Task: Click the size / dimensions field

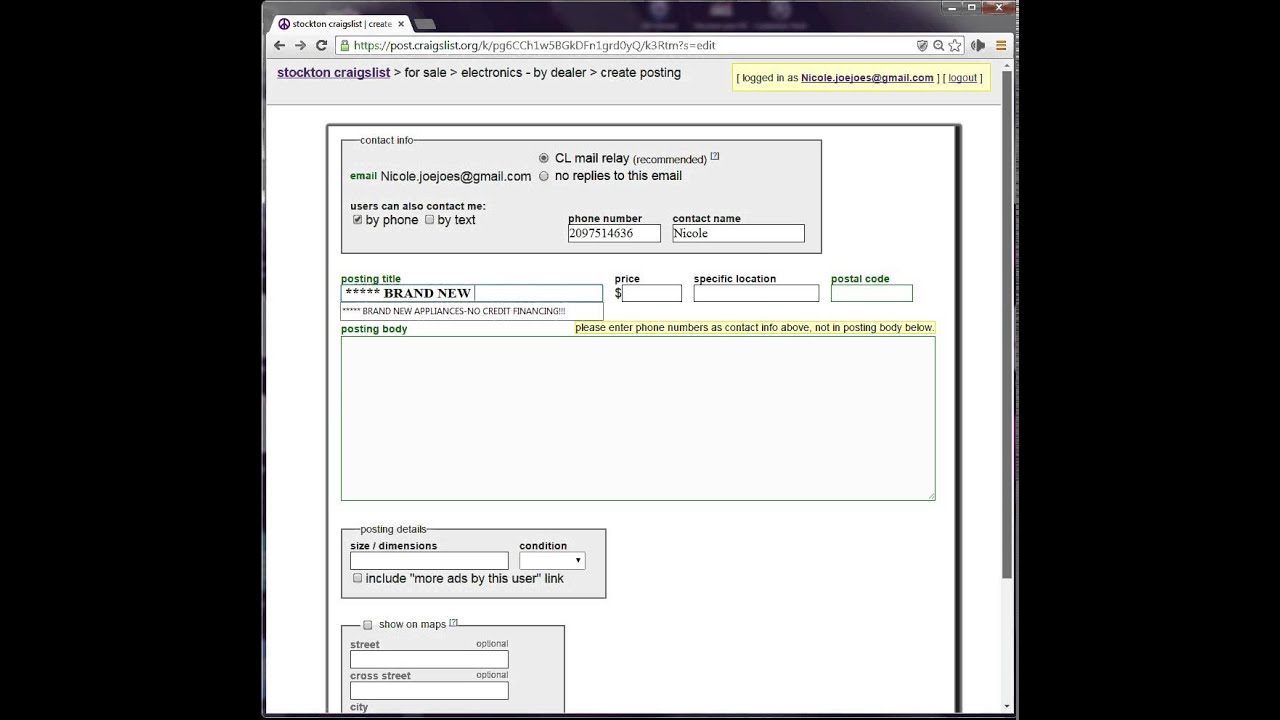Action: 429,561
